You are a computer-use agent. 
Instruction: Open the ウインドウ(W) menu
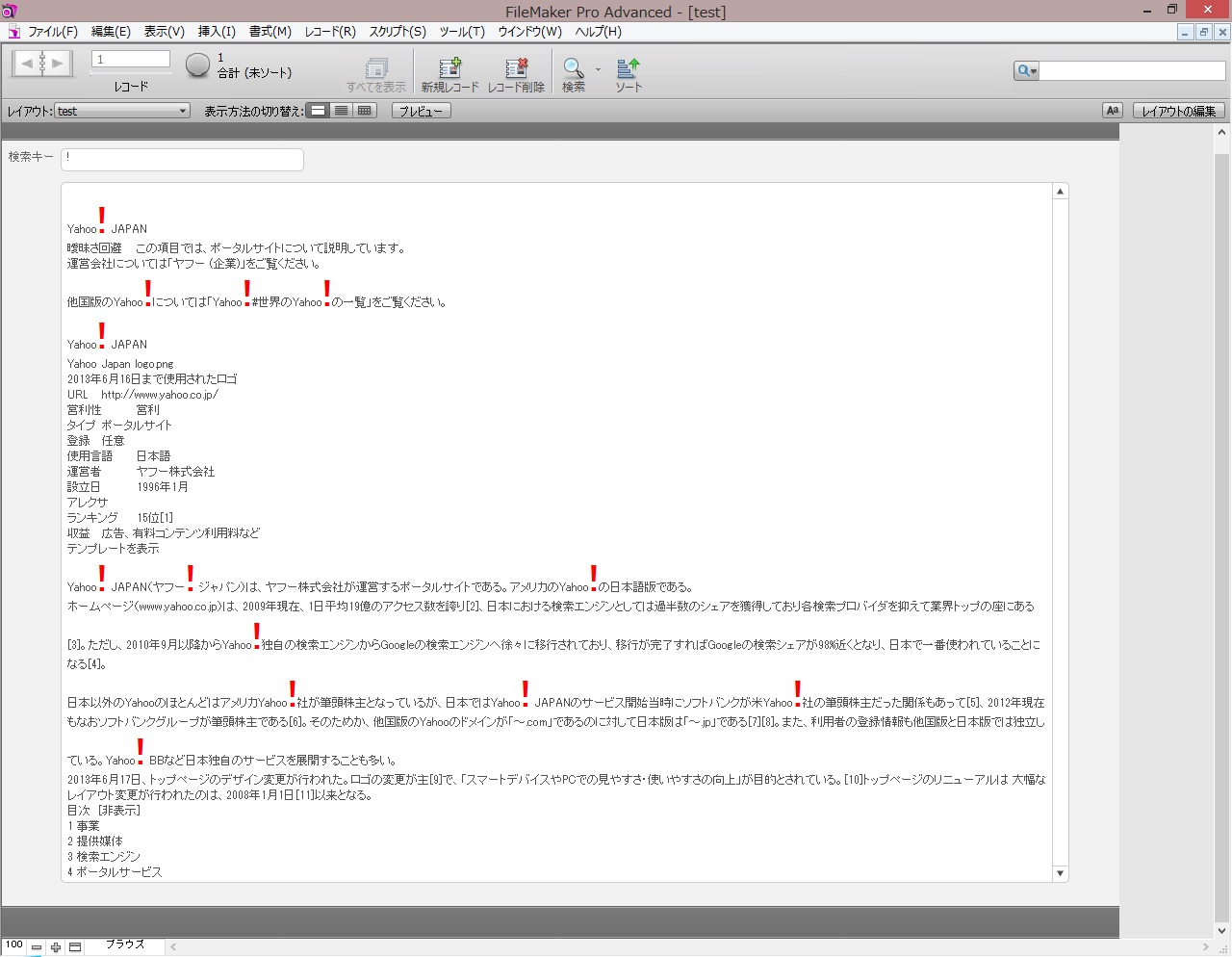point(529,32)
